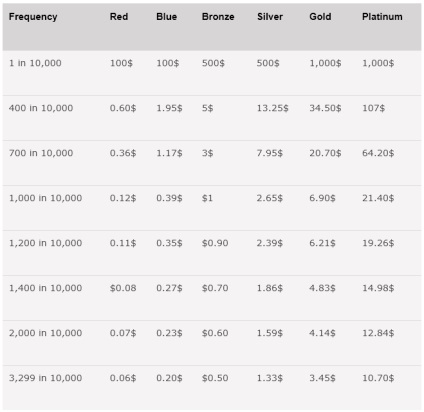Click the Blue column header
424x412 pixels.
point(166,17)
